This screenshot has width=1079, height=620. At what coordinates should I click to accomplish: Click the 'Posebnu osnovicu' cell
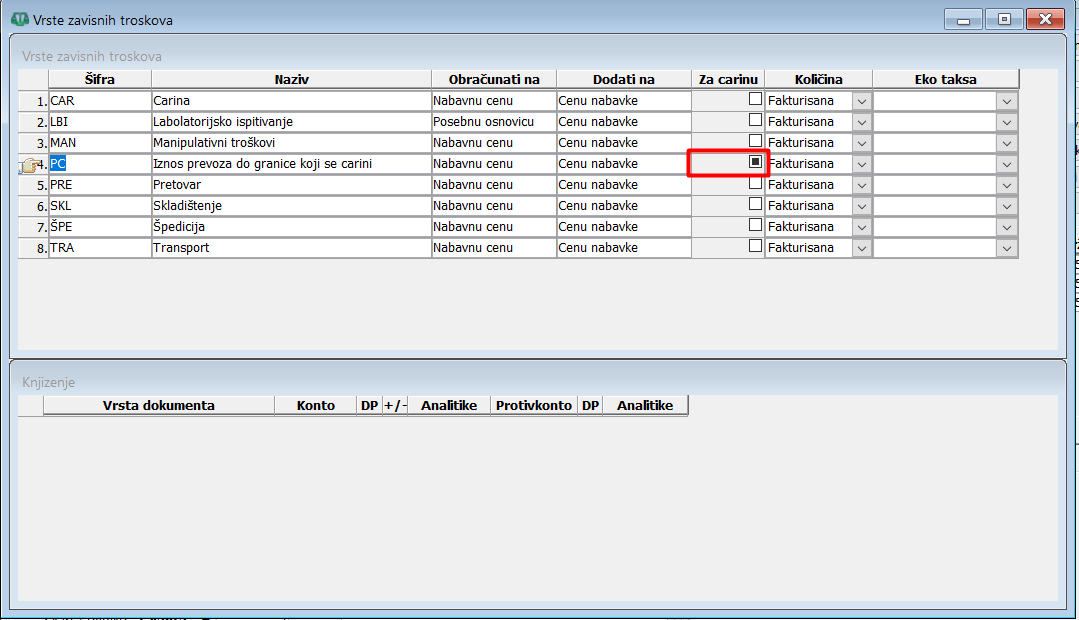(493, 122)
